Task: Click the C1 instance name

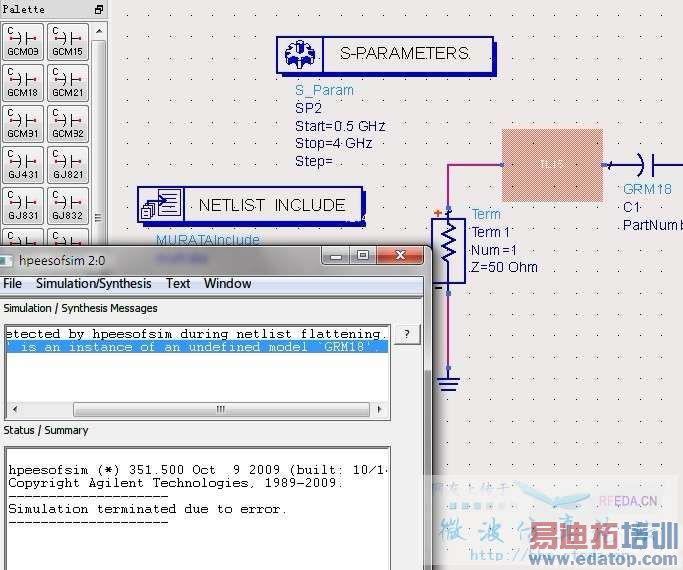Action: click(x=632, y=207)
